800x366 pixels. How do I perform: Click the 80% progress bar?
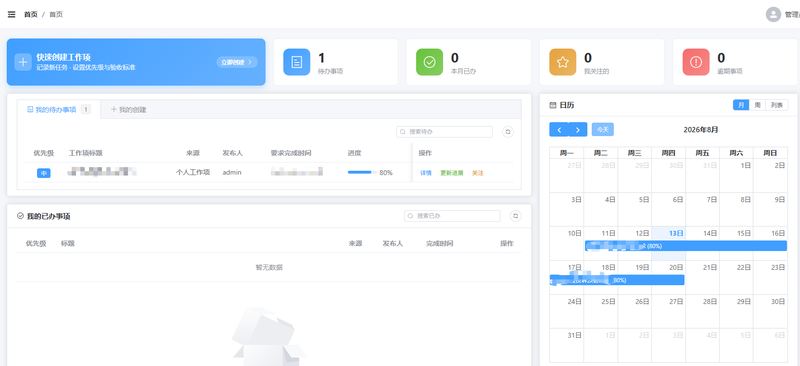pos(362,173)
